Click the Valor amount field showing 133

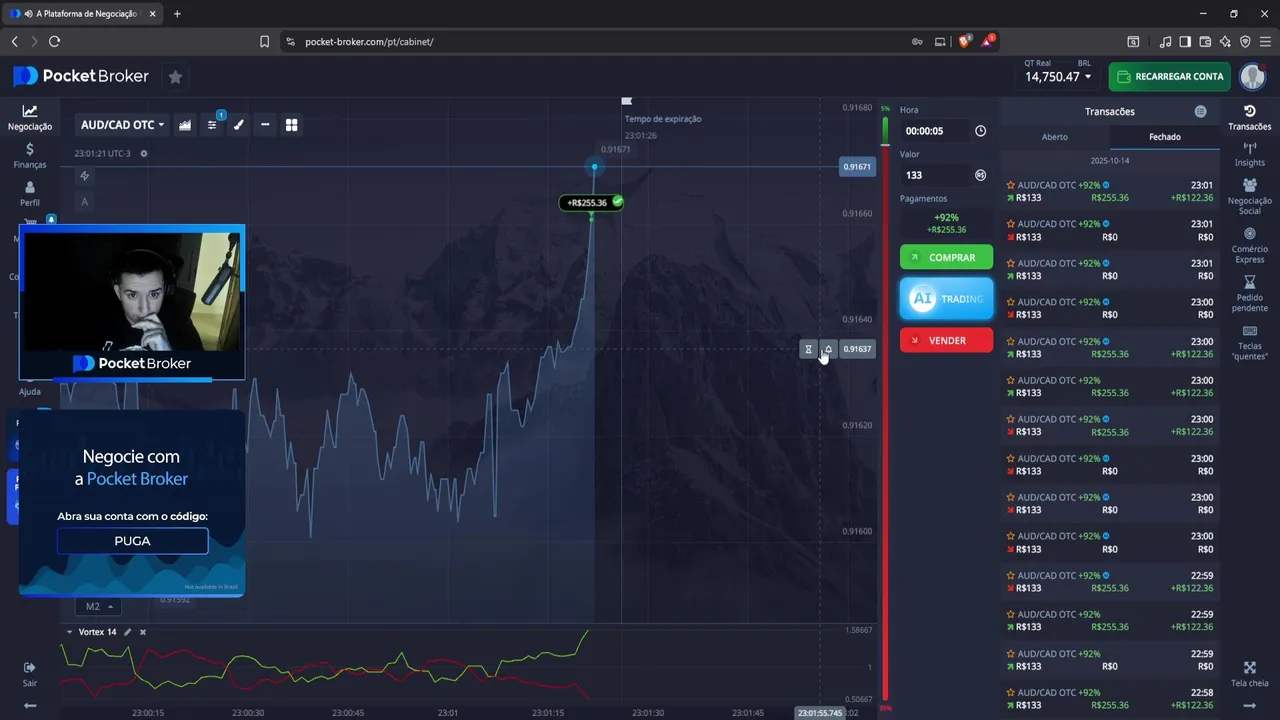point(937,175)
